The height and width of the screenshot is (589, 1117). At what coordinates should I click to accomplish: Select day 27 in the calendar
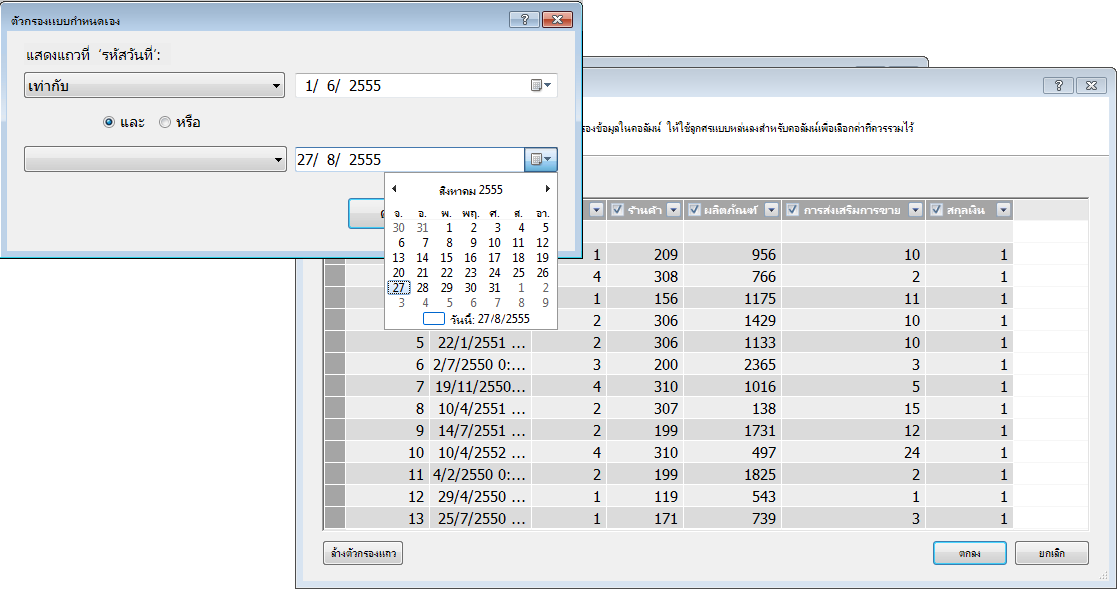pyautogui.click(x=399, y=288)
